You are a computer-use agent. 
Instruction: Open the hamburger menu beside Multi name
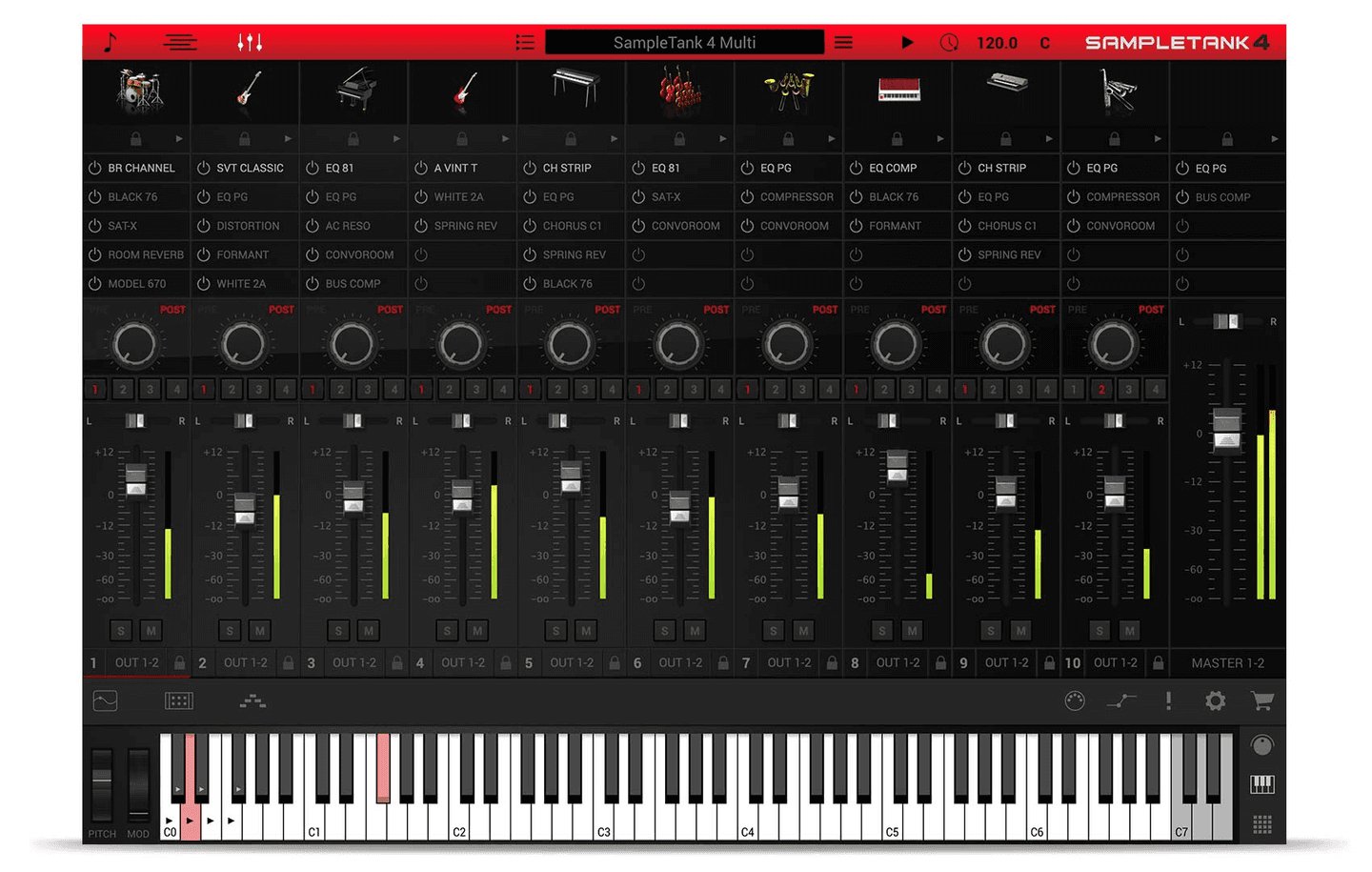(x=843, y=42)
